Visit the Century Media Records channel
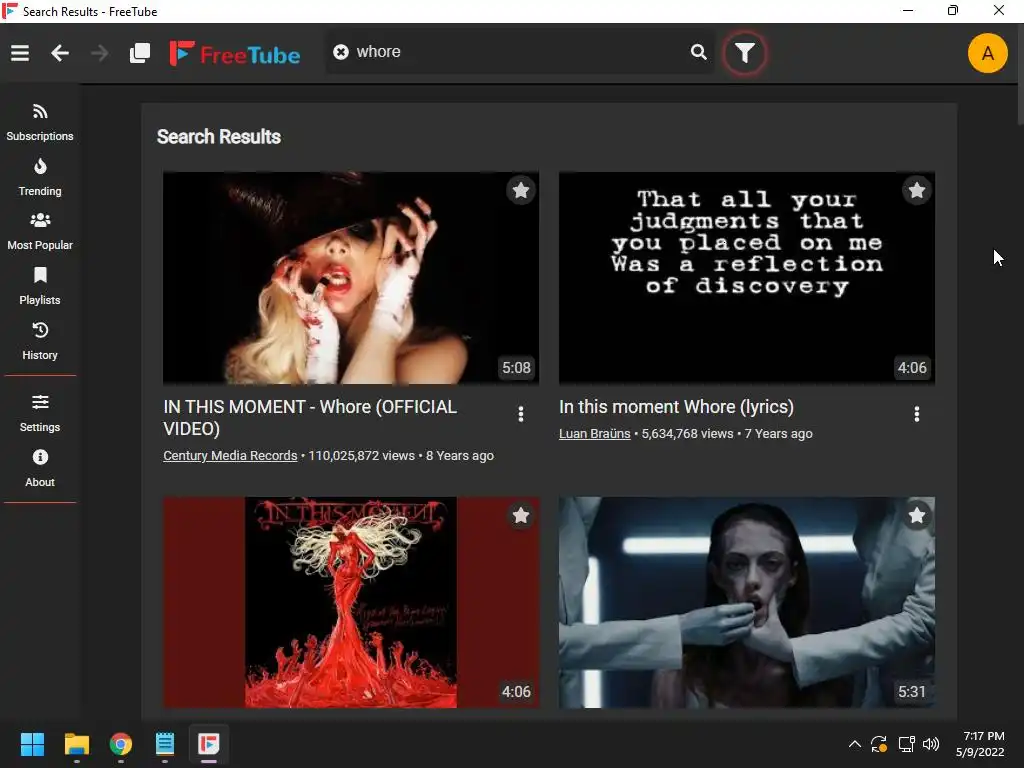1024x768 pixels. point(230,456)
